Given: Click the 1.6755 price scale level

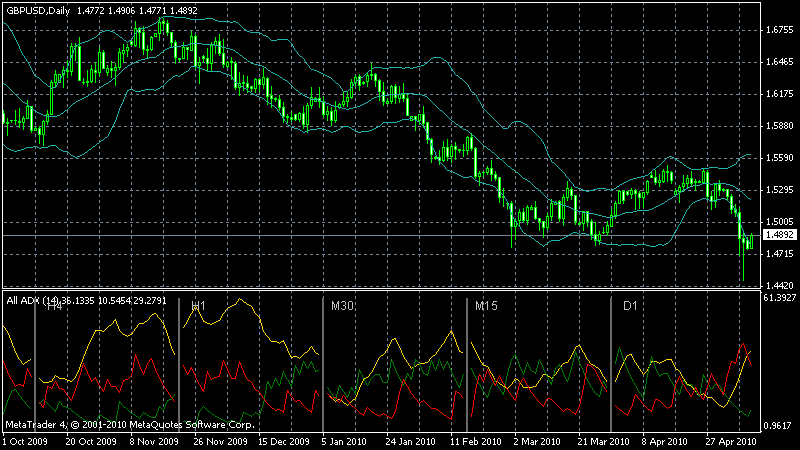Looking at the screenshot, I should tap(780, 30).
